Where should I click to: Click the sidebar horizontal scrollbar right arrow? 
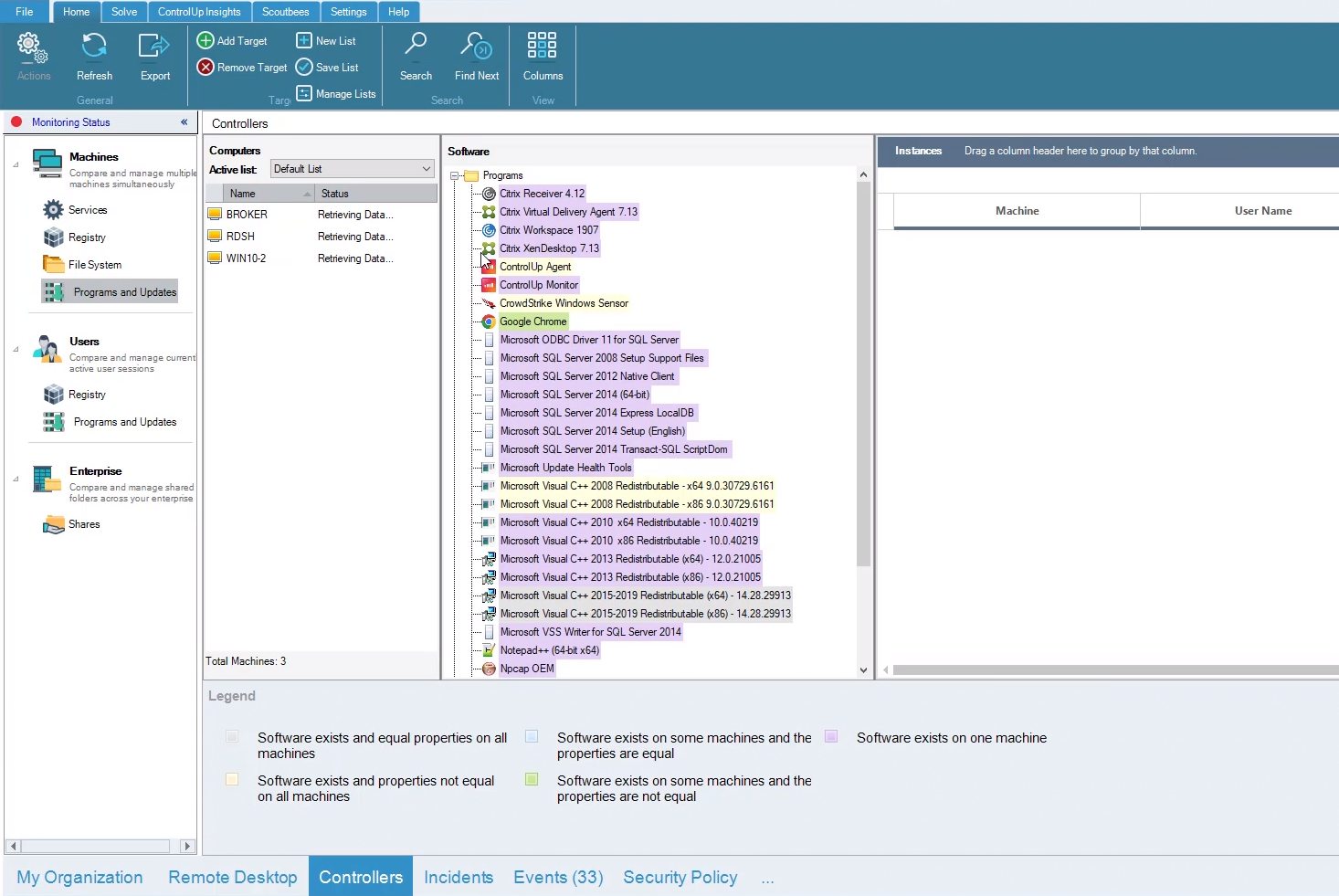tap(187, 846)
